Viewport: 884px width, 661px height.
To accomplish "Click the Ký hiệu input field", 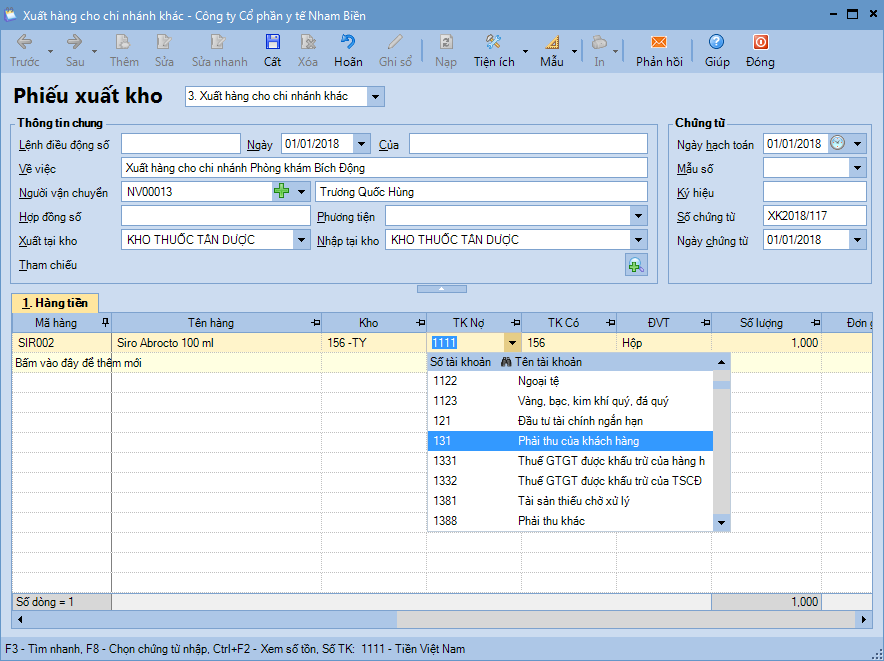I will click(x=815, y=192).
